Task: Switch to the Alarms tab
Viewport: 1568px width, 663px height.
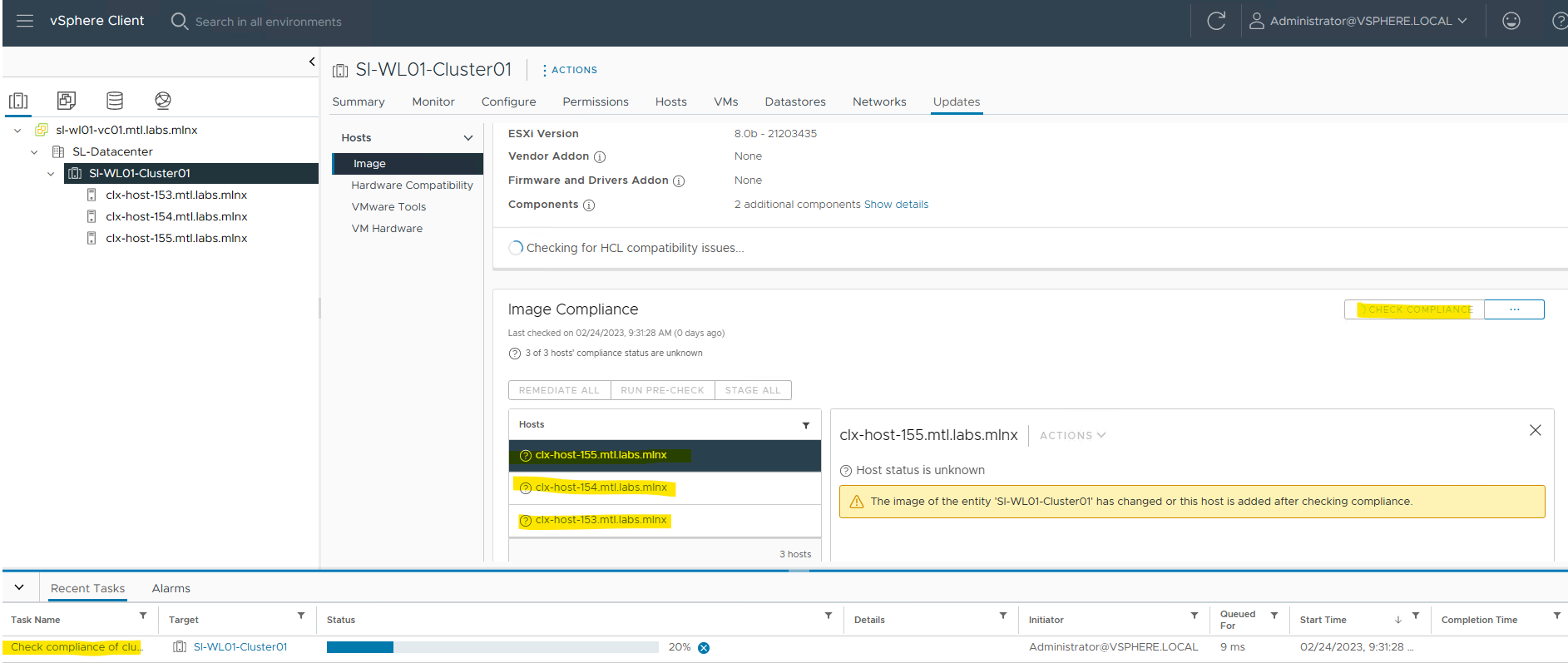Action: coord(171,588)
